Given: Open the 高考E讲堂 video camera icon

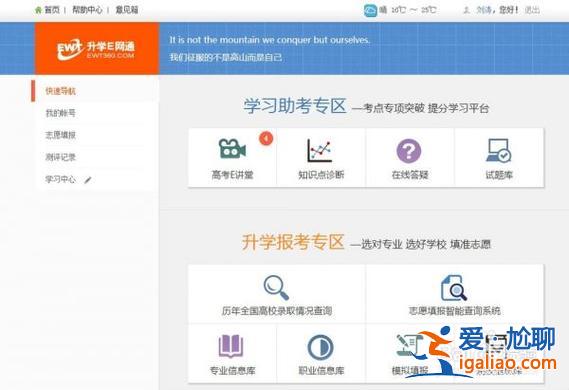Looking at the screenshot, I should point(232,149).
